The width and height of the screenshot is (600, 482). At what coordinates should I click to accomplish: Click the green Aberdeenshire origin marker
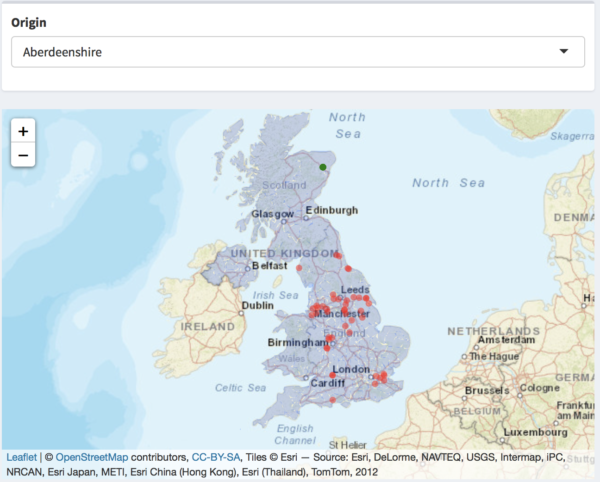[x=323, y=168]
